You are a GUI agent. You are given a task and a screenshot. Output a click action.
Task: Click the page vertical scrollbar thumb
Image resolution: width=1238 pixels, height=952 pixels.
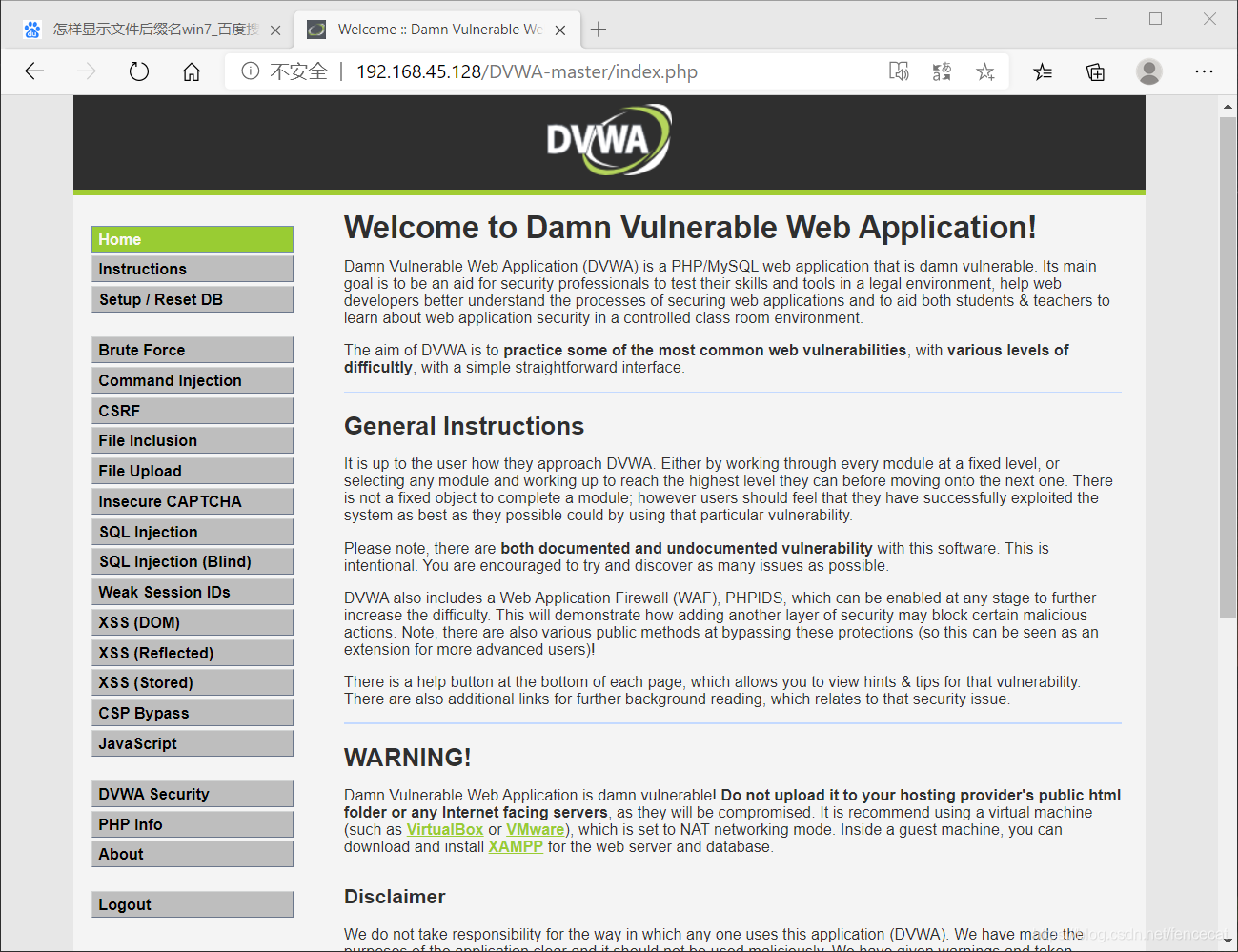tap(1228, 367)
